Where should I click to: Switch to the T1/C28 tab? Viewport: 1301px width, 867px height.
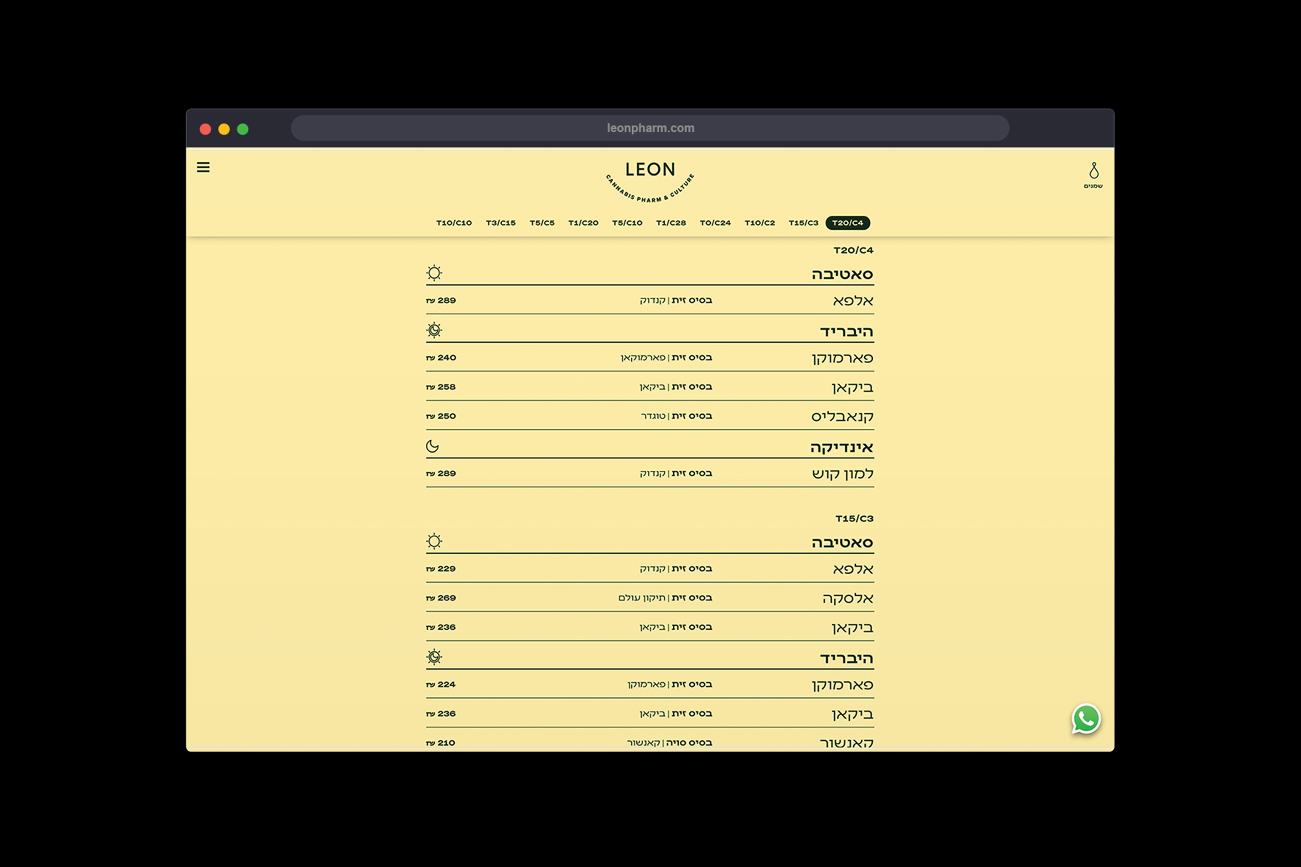671,223
